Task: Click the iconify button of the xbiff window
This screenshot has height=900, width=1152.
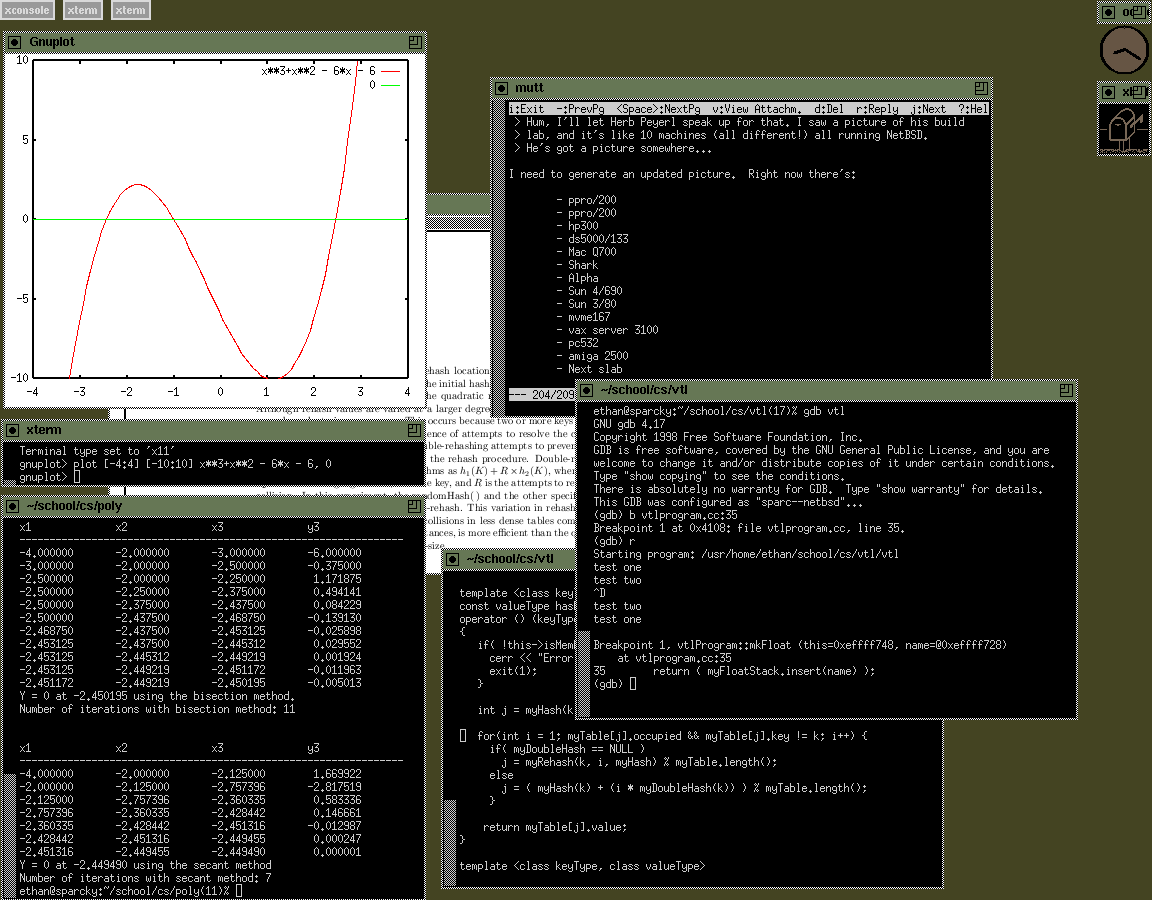Action: click(x=1109, y=92)
